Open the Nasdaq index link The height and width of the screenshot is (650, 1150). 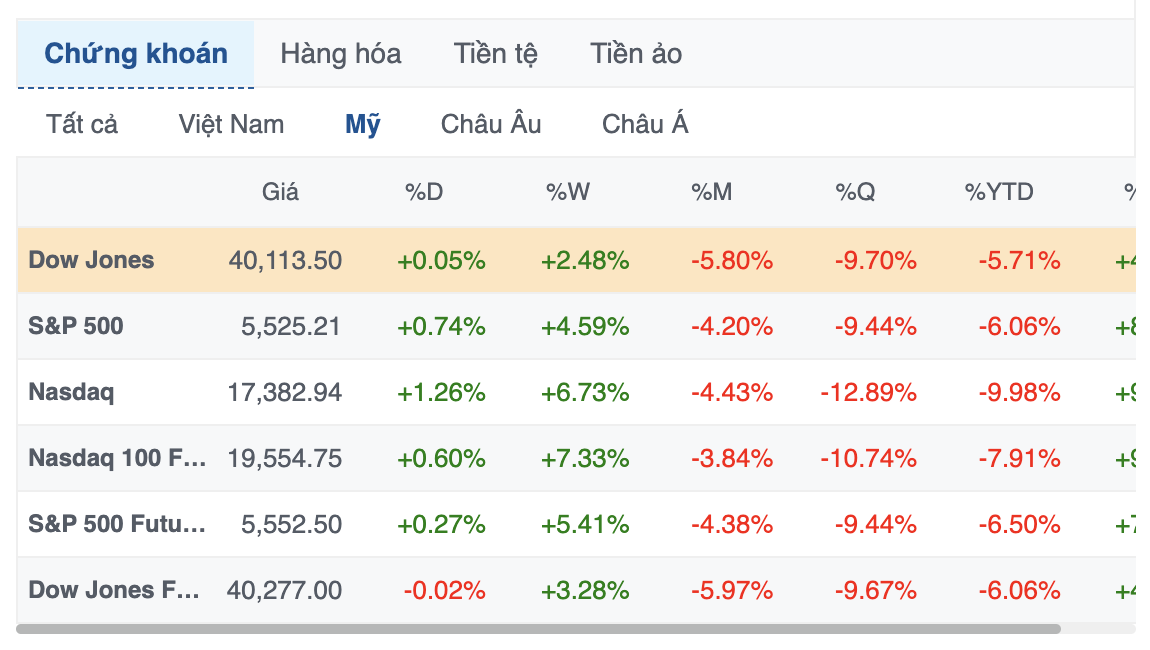point(71,392)
